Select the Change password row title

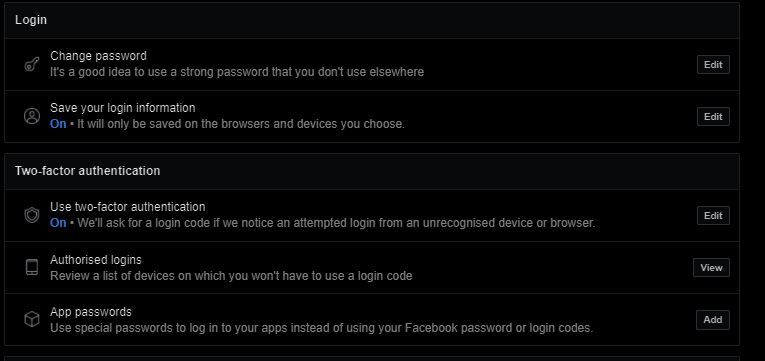point(98,56)
